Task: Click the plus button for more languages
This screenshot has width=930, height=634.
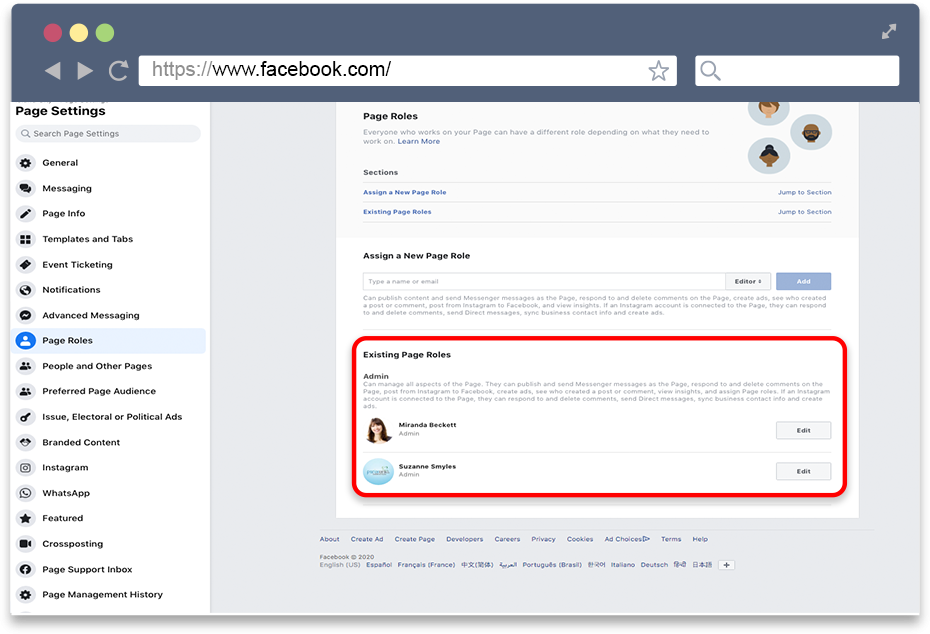Action: point(727,565)
